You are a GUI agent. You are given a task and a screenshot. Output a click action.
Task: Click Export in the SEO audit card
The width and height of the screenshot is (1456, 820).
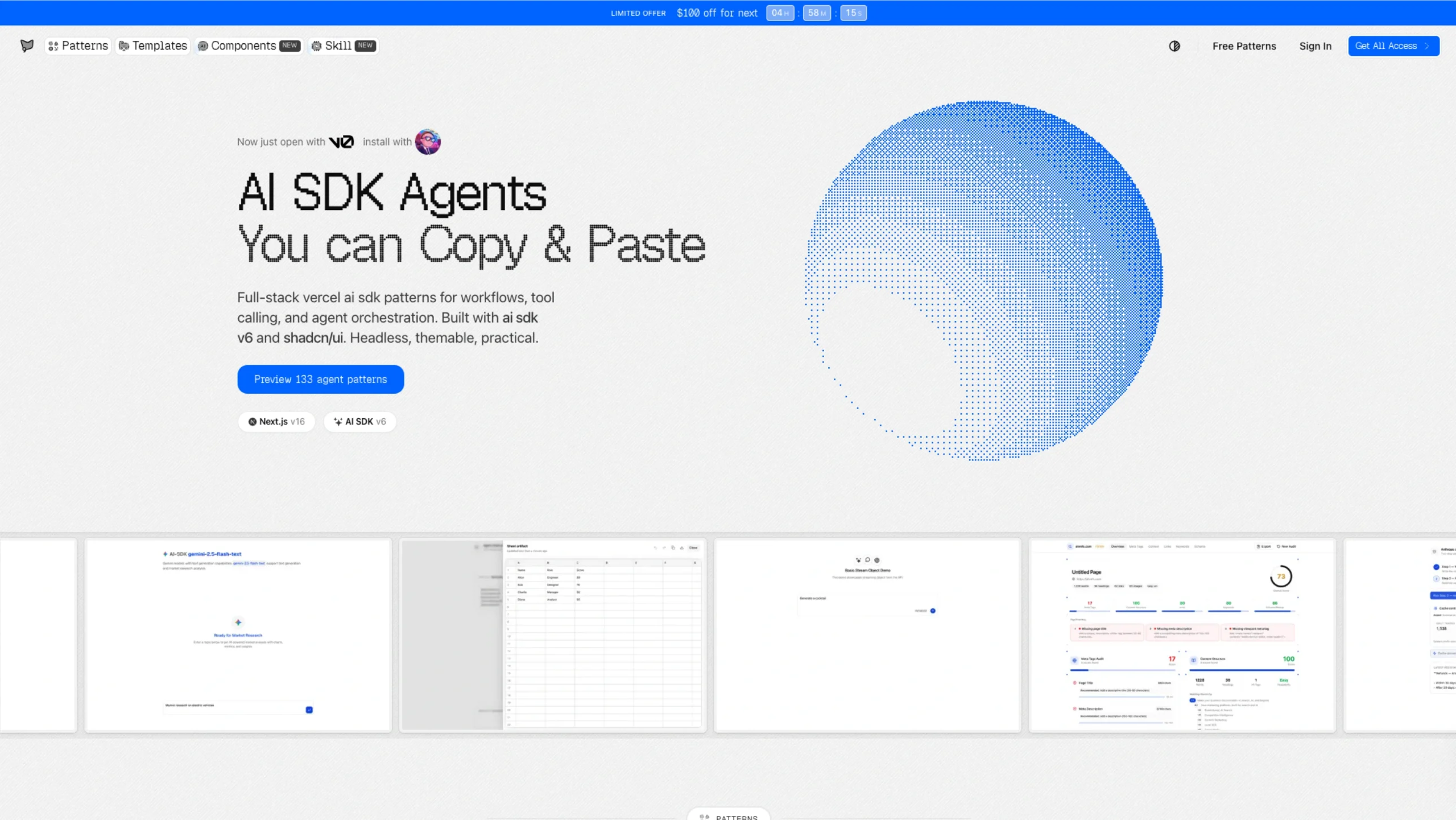coord(1263,546)
